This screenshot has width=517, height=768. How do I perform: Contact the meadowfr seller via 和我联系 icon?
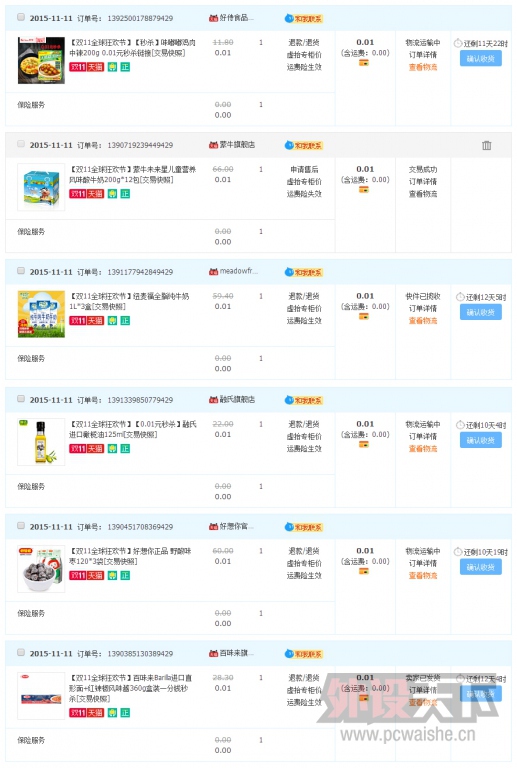(304, 272)
